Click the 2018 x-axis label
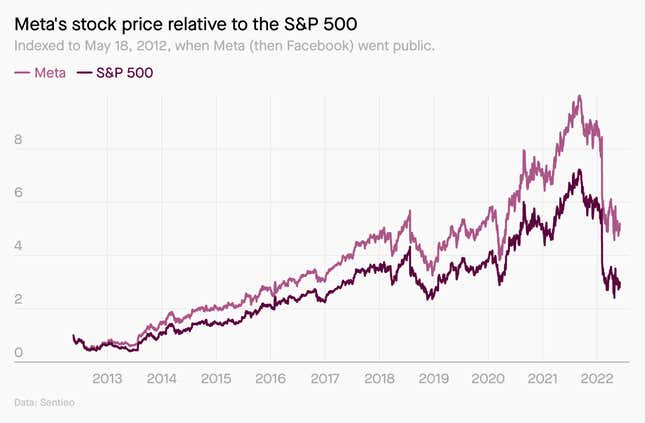Viewport: 645px width, 423px height. [x=379, y=379]
